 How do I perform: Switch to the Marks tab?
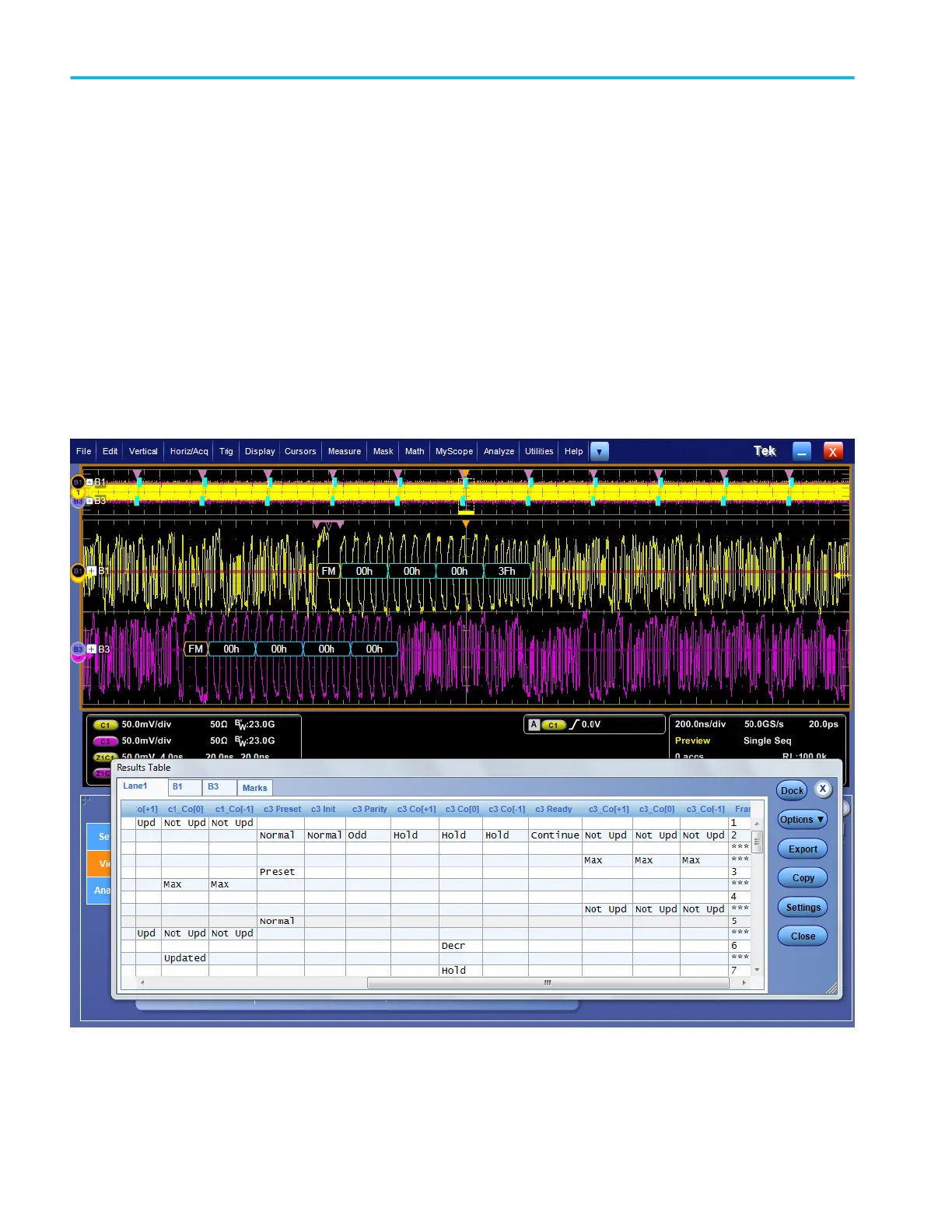point(254,788)
